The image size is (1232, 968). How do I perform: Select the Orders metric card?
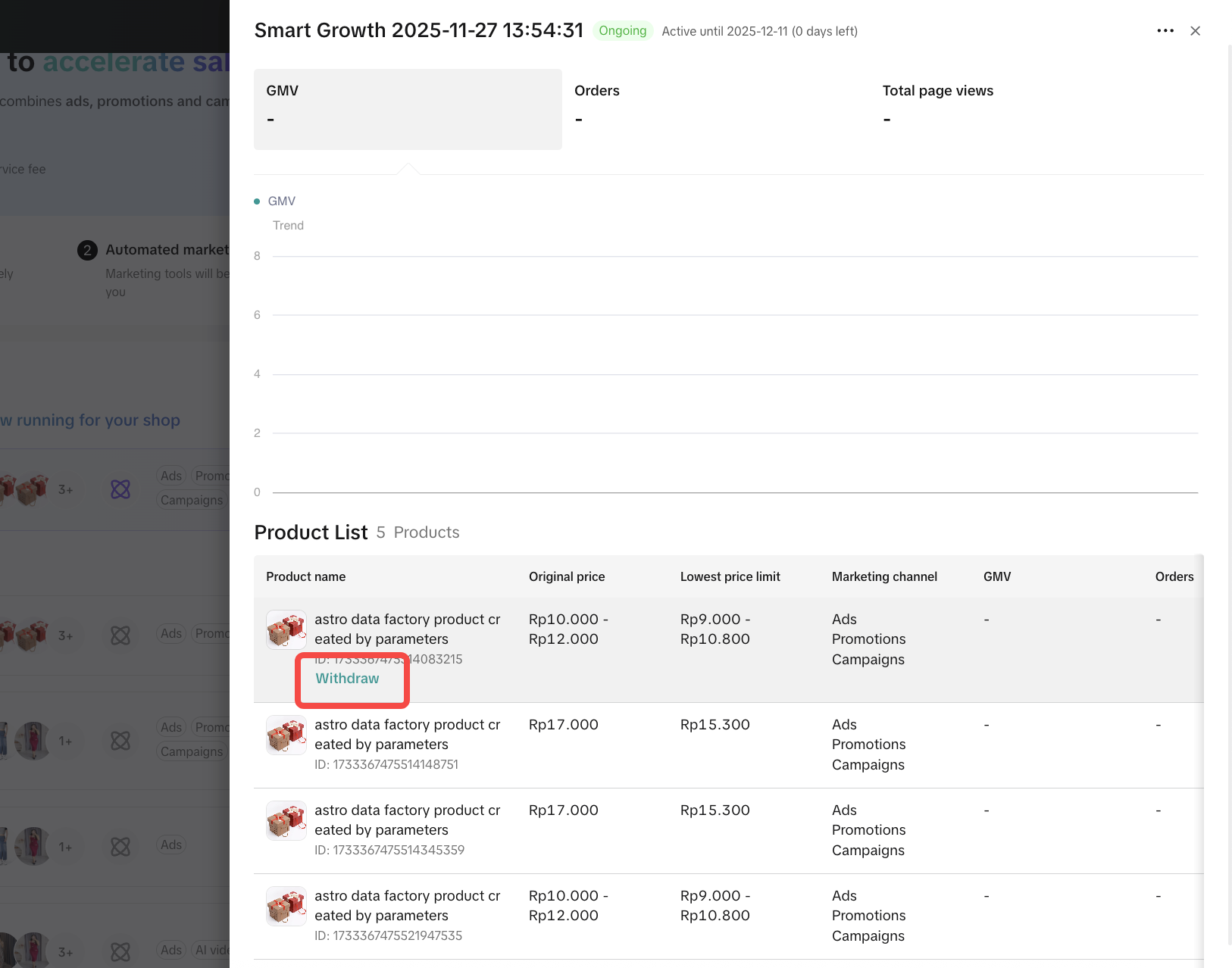coord(715,109)
